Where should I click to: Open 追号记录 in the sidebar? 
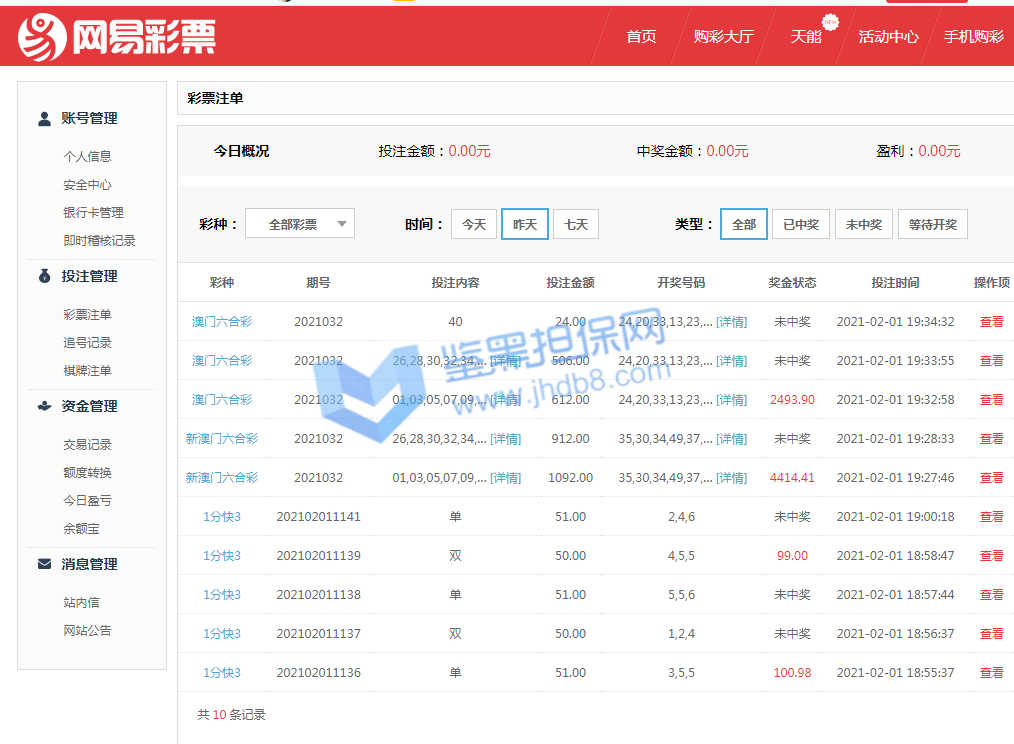[x=87, y=343]
